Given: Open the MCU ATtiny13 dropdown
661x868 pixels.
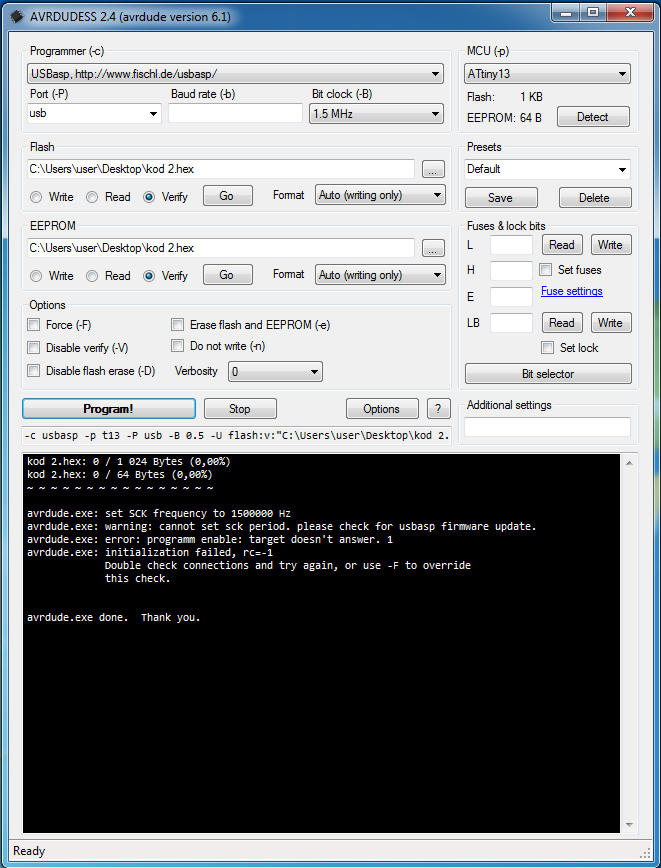Looking at the screenshot, I should [x=547, y=74].
